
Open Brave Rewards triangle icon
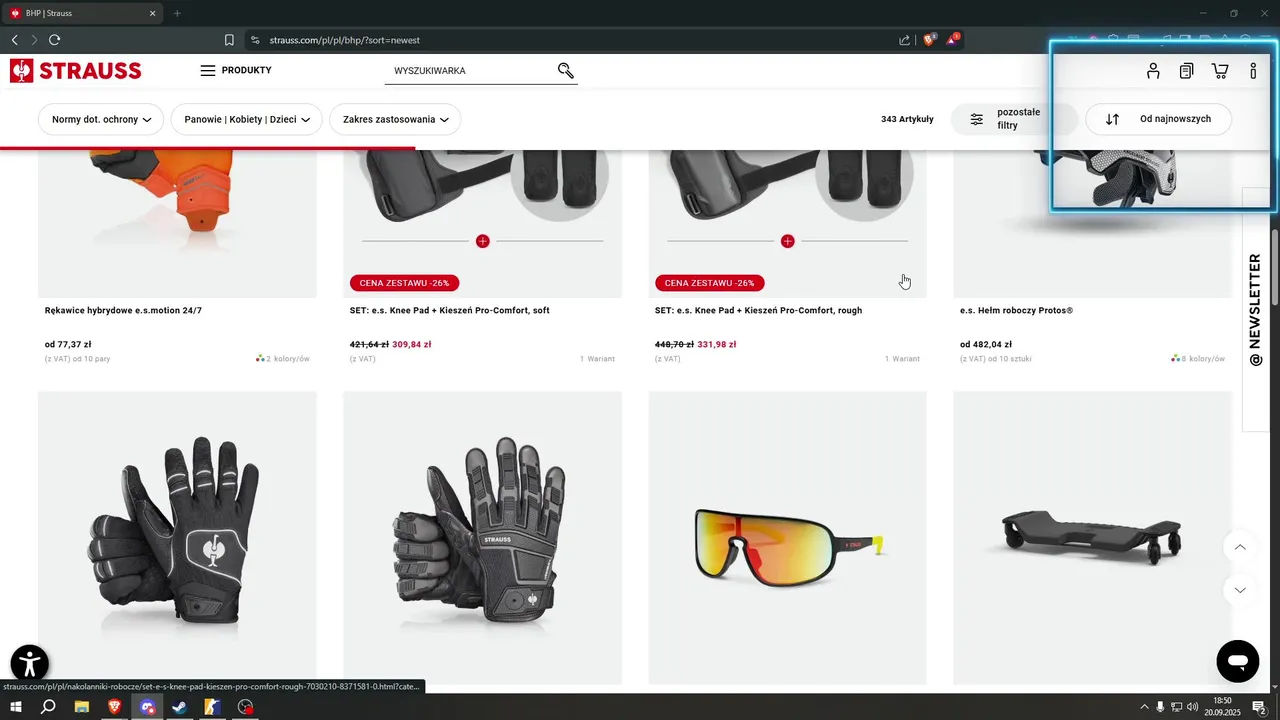[x=954, y=40]
